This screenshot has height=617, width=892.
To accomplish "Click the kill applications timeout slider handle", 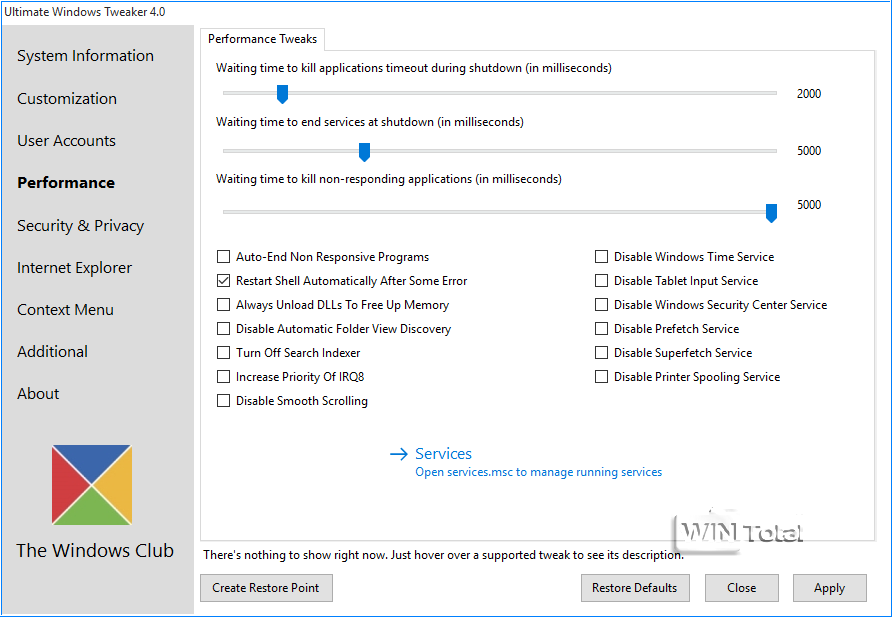I will coord(282,94).
